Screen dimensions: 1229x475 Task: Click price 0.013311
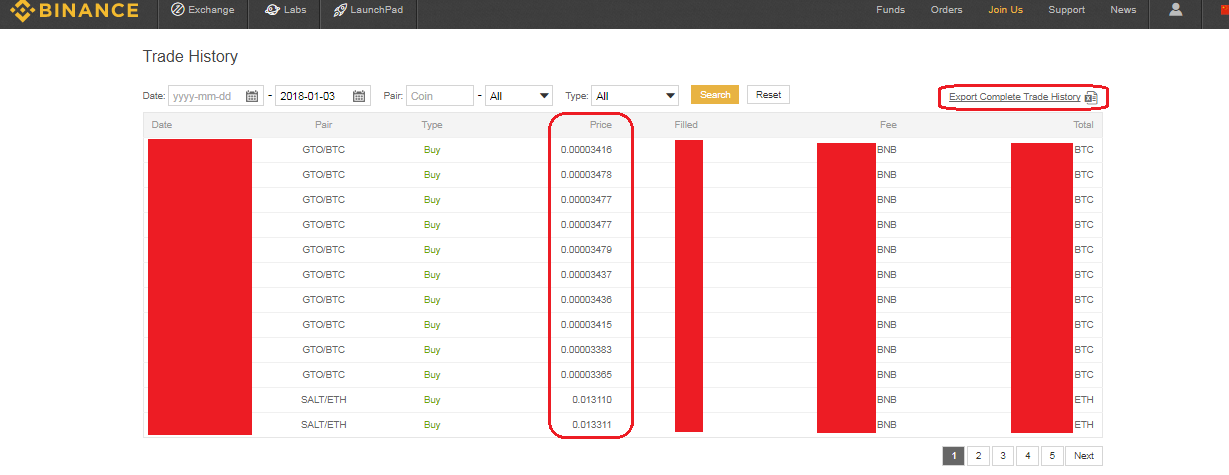pos(592,425)
